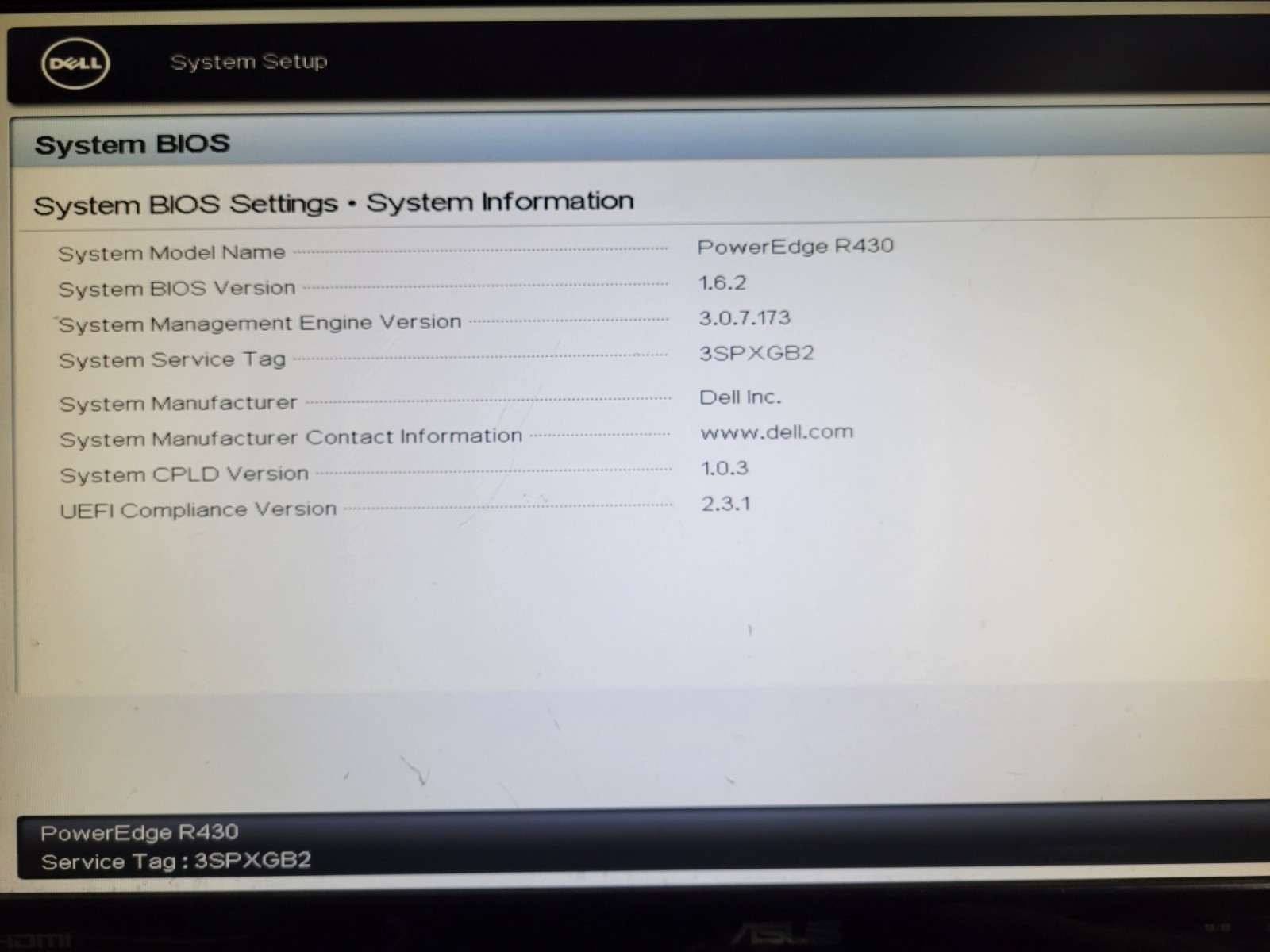Select the 'UEFI Compliance Version' label

[198, 509]
